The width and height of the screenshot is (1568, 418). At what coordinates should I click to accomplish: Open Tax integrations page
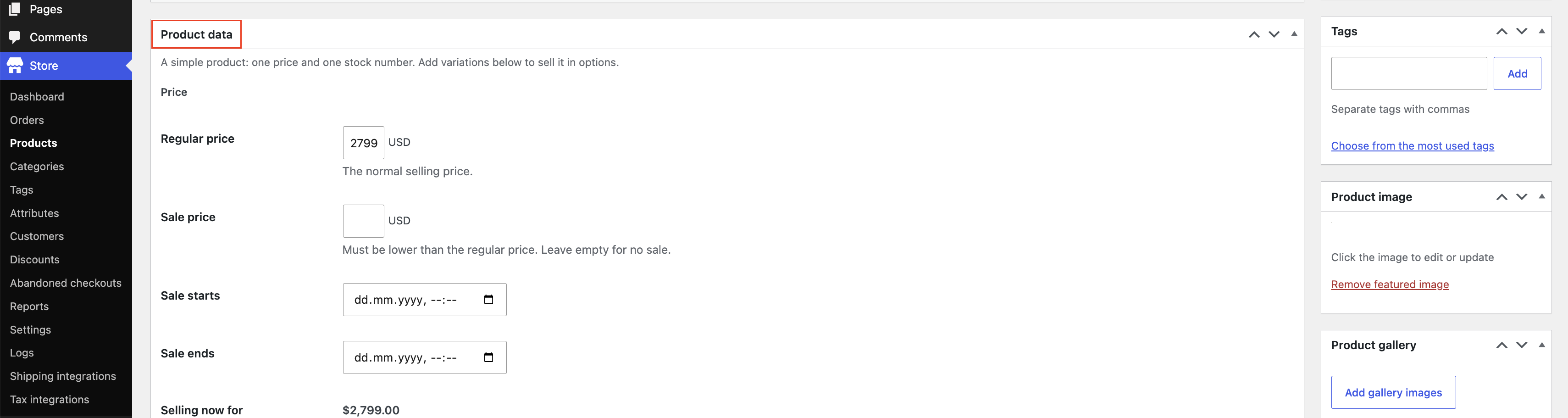50,400
